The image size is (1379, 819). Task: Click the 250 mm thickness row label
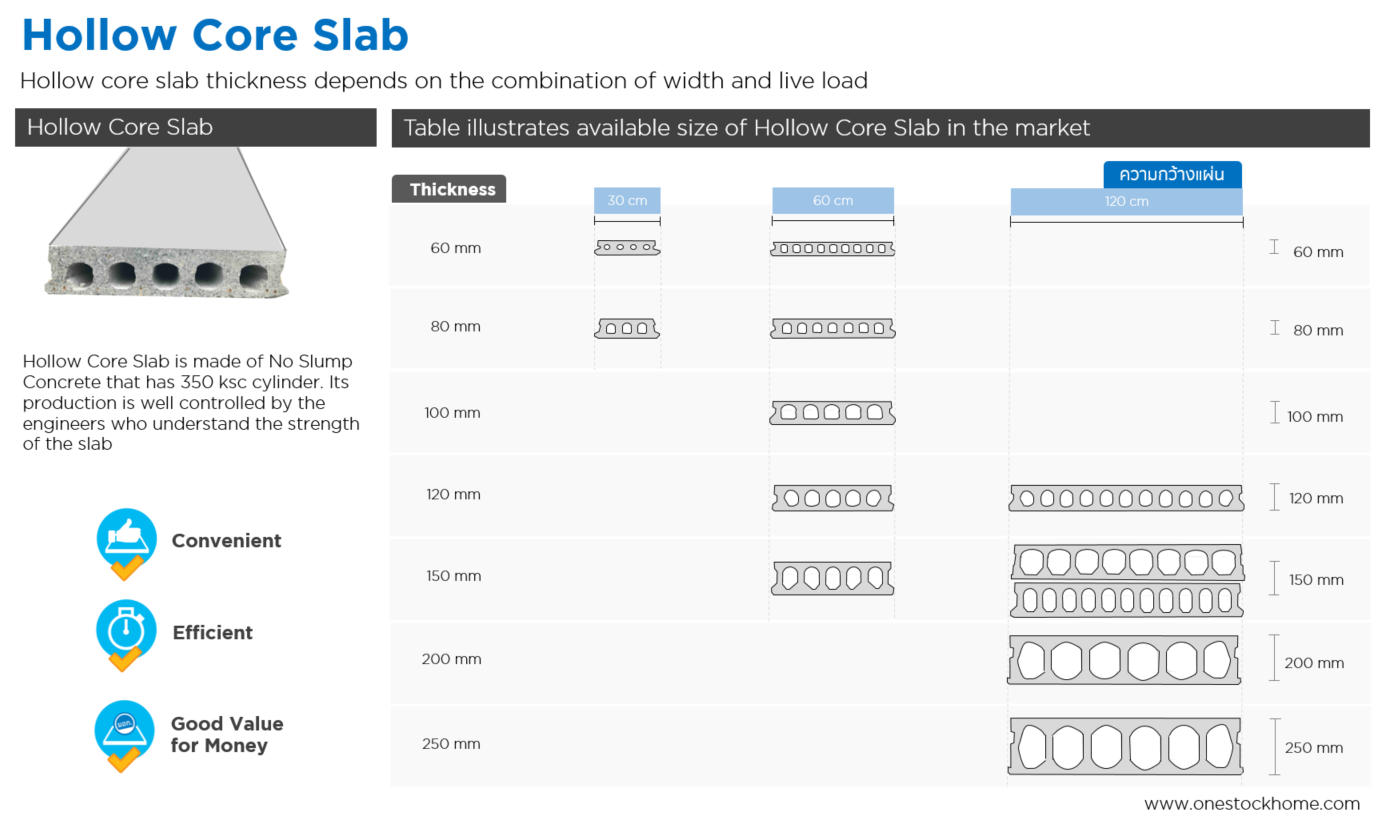point(451,744)
